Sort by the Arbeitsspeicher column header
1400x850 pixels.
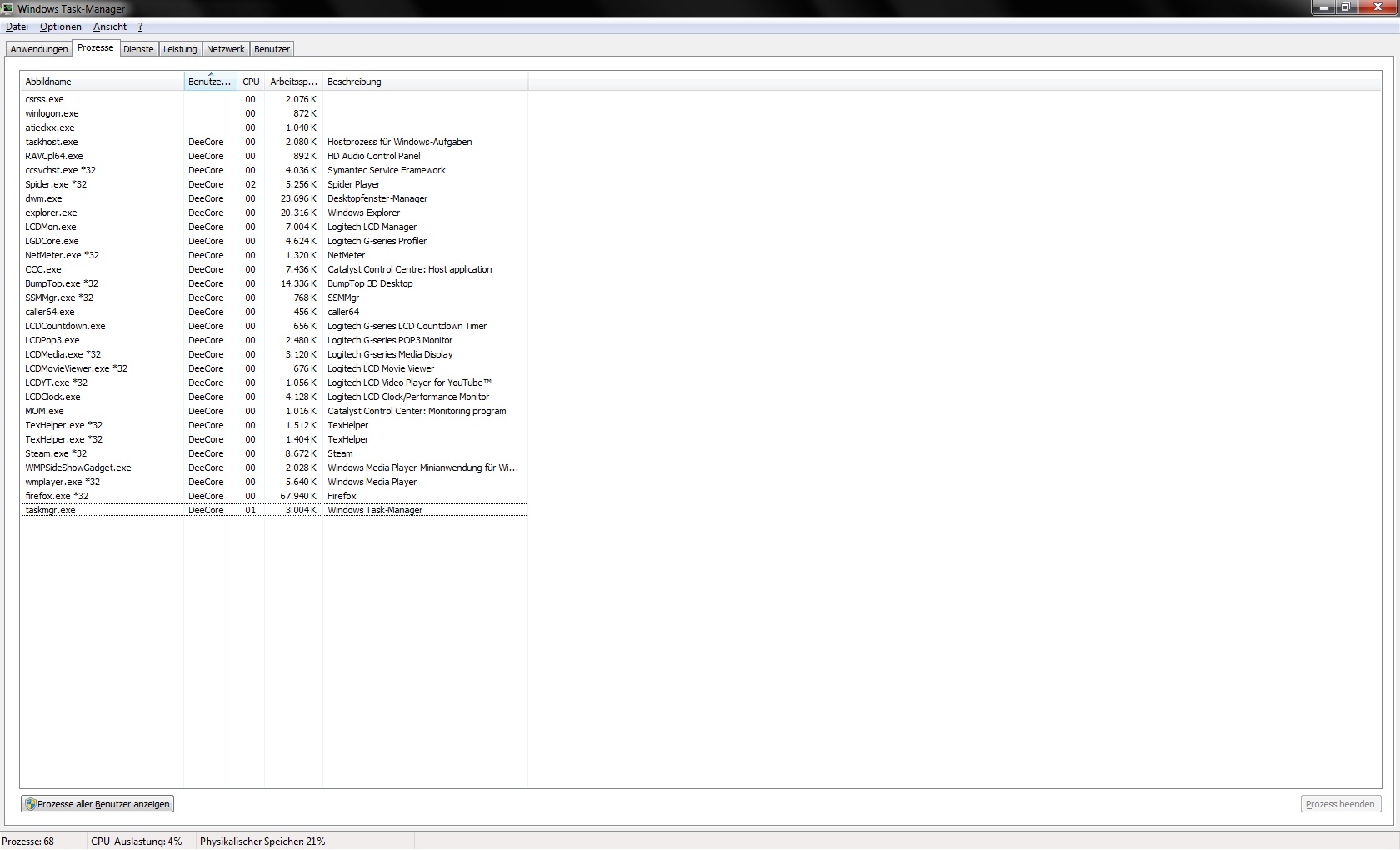click(x=293, y=82)
